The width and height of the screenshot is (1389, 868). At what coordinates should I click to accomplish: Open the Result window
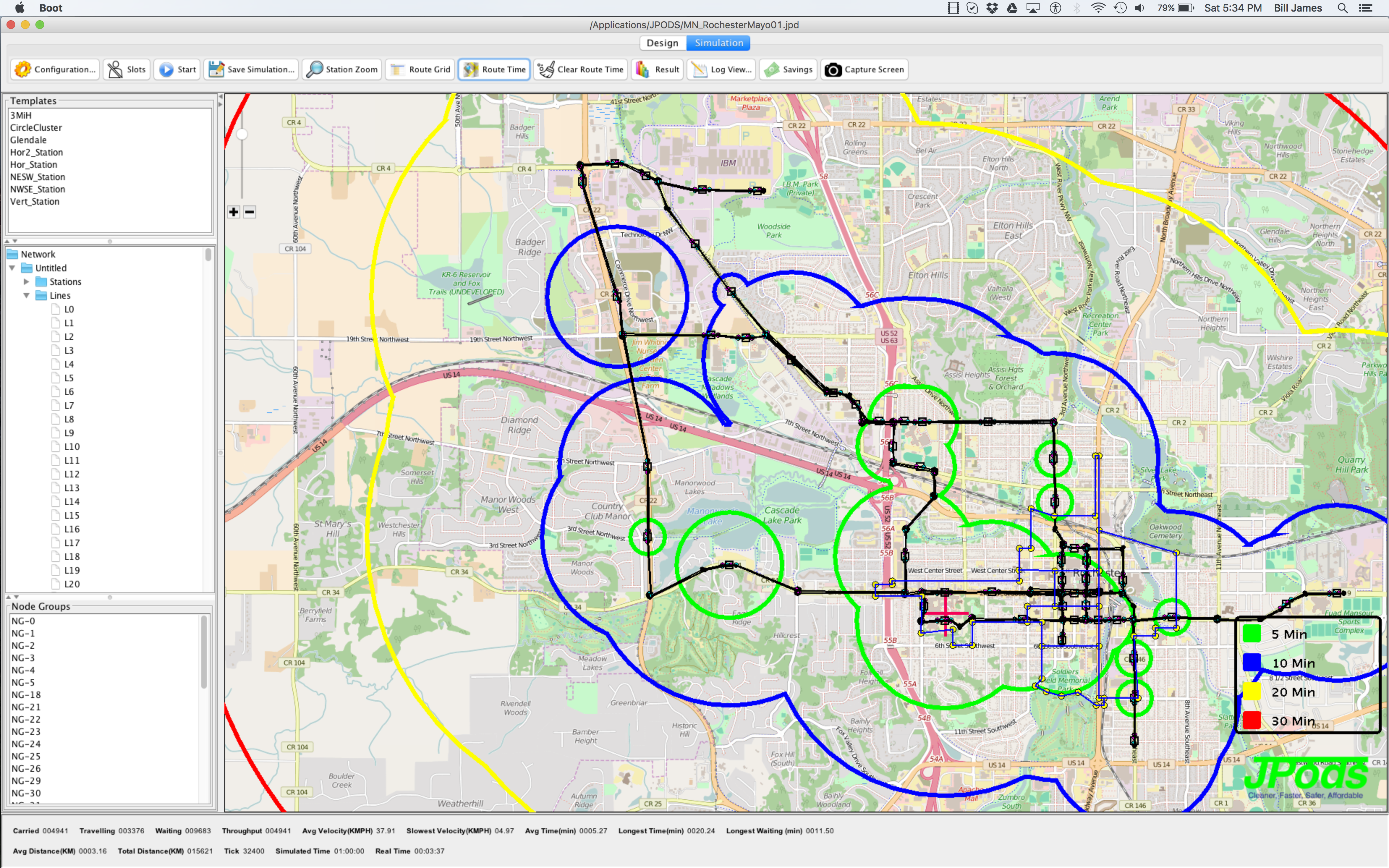point(658,69)
